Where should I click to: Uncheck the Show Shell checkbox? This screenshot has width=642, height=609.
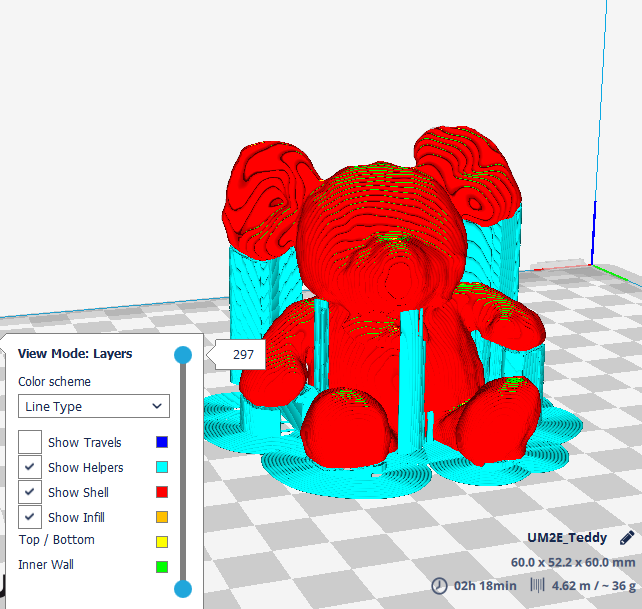tap(30, 492)
